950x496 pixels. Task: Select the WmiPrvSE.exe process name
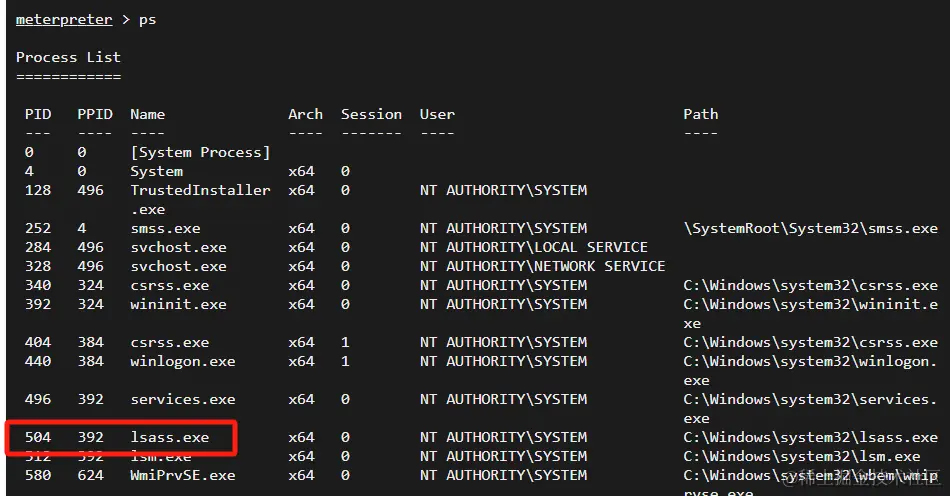(183, 475)
